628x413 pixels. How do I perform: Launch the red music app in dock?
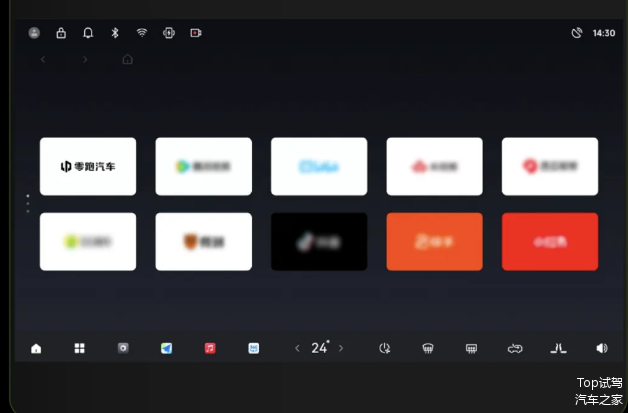210,348
